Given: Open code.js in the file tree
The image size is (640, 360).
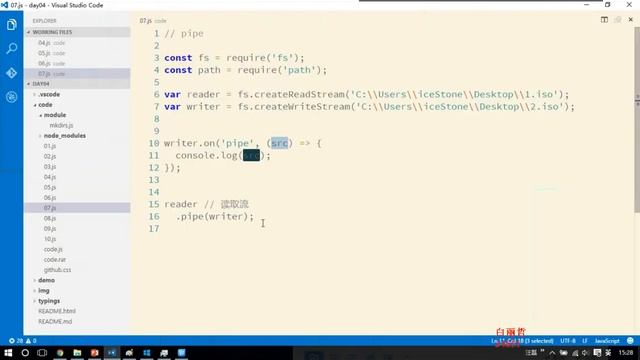Looking at the screenshot, I should point(77,249).
